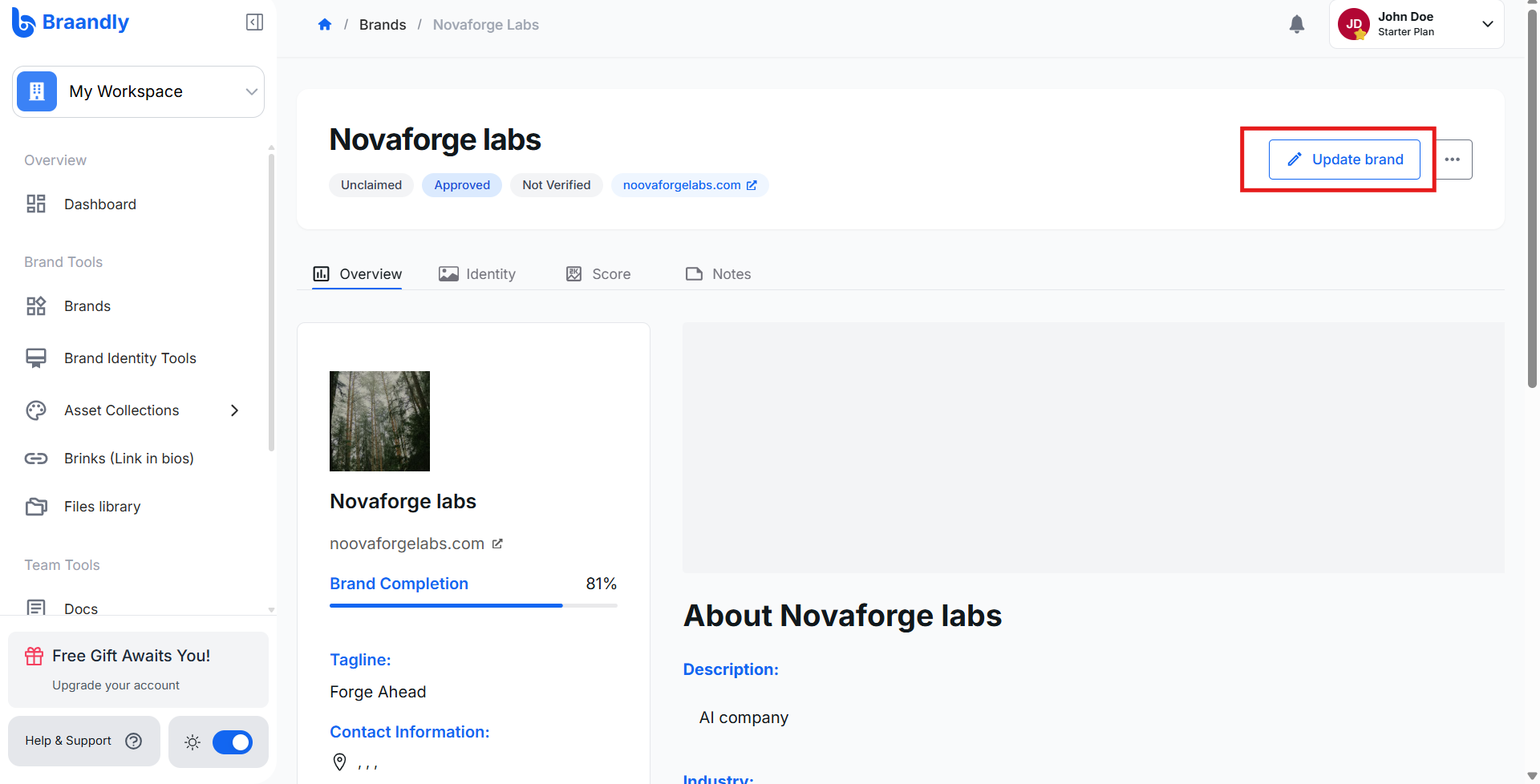Screen dimensions: 1540x784
Task: Click the forest brand logo thumbnail
Action: 379,421
